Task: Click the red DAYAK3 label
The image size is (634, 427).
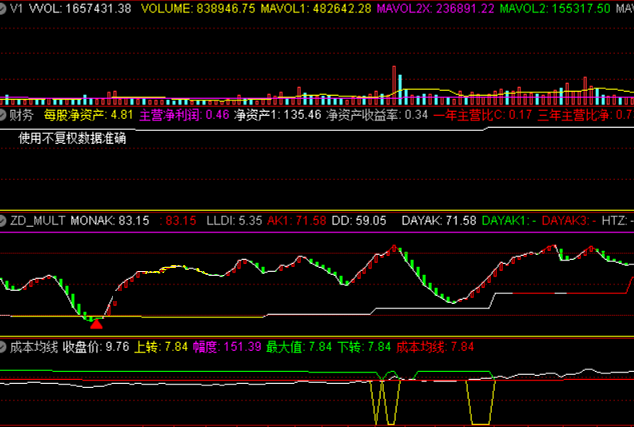Action: (569, 220)
